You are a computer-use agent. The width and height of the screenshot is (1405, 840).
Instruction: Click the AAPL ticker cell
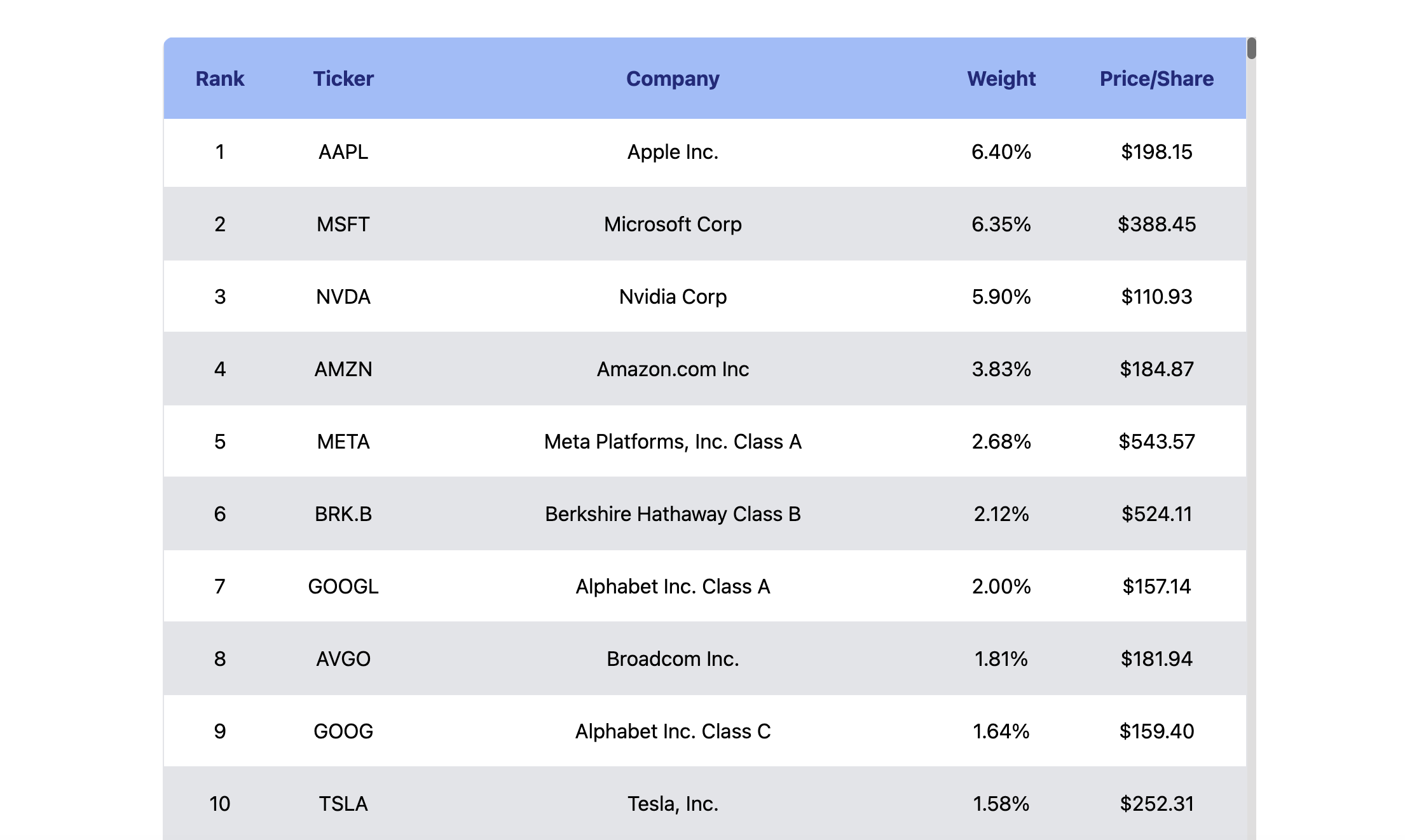pos(343,152)
